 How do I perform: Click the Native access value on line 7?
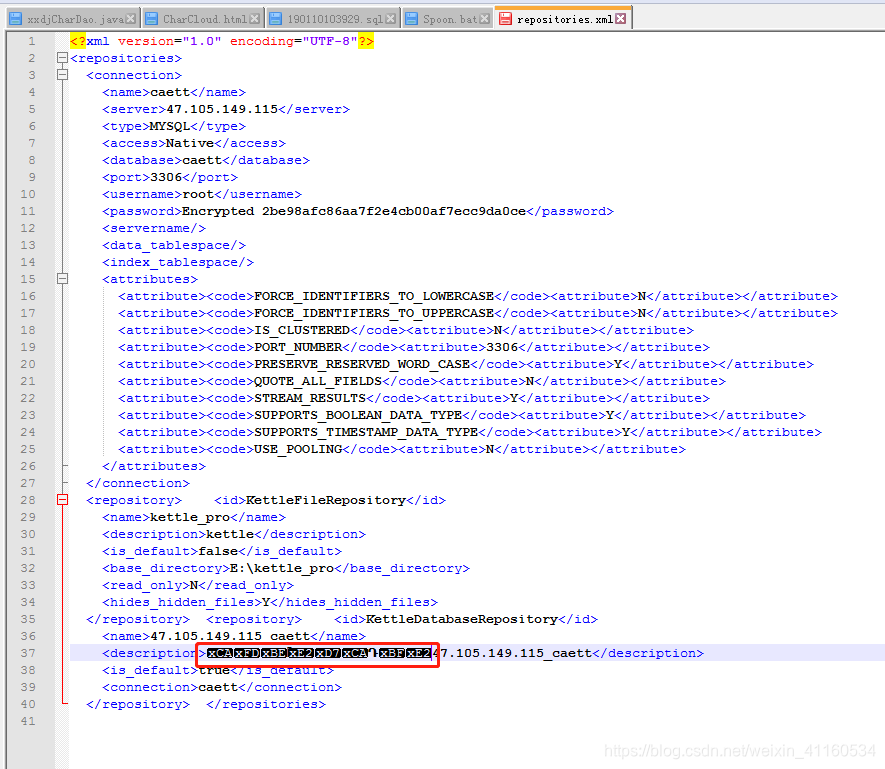pyautogui.click(x=190, y=143)
